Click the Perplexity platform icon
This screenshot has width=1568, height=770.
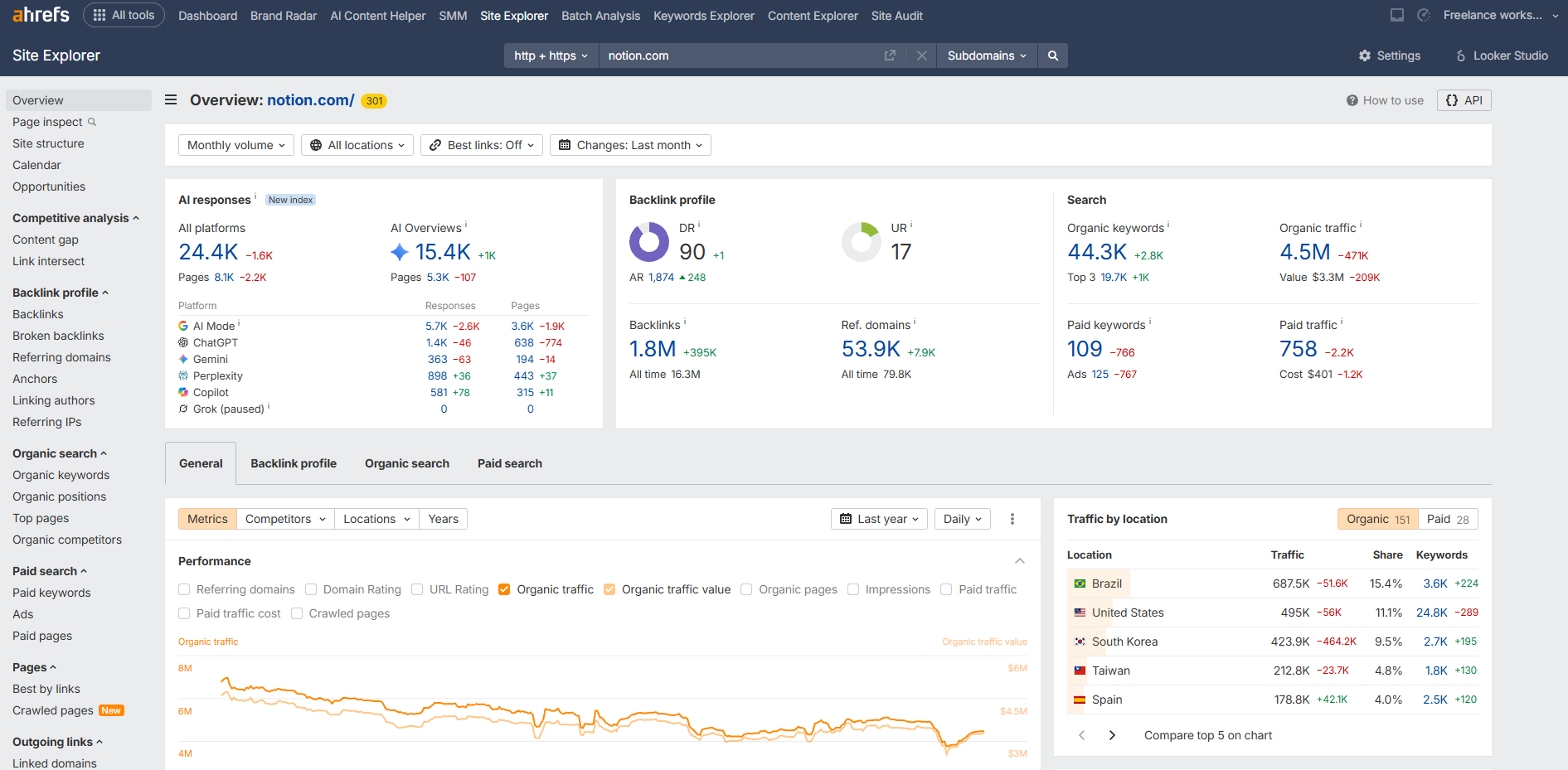183,375
